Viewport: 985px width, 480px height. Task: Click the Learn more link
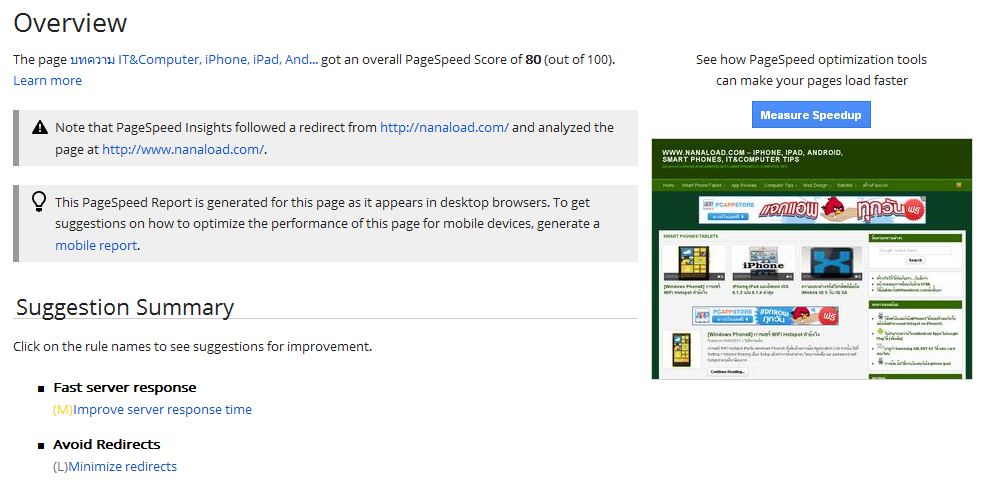pyautogui.click(x=48, y=80)
